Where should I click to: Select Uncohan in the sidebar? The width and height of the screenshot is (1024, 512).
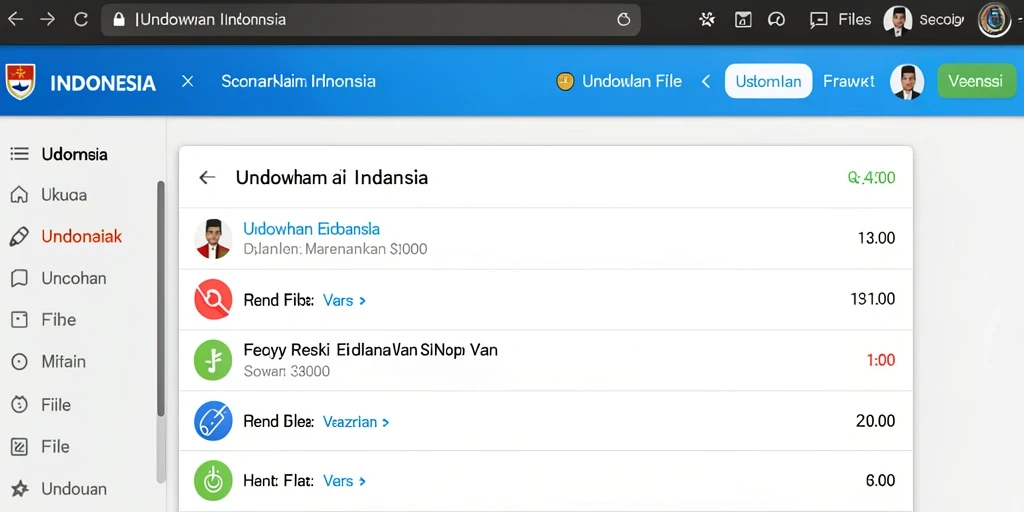tap(74, 278)
